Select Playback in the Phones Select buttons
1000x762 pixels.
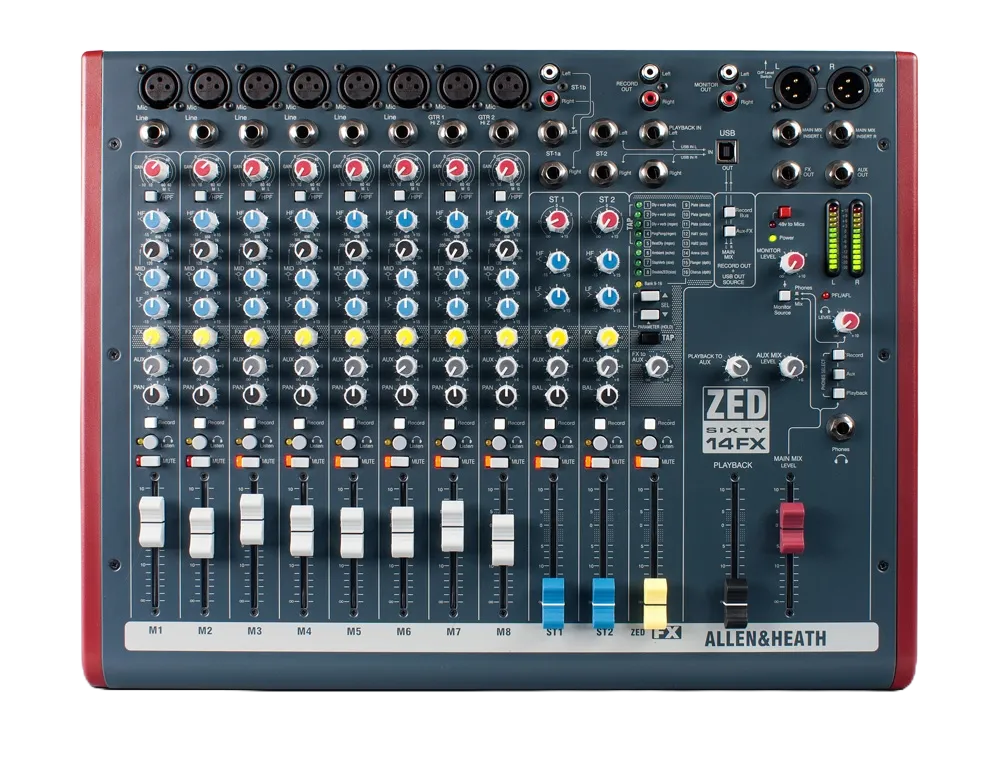(839, 393)
